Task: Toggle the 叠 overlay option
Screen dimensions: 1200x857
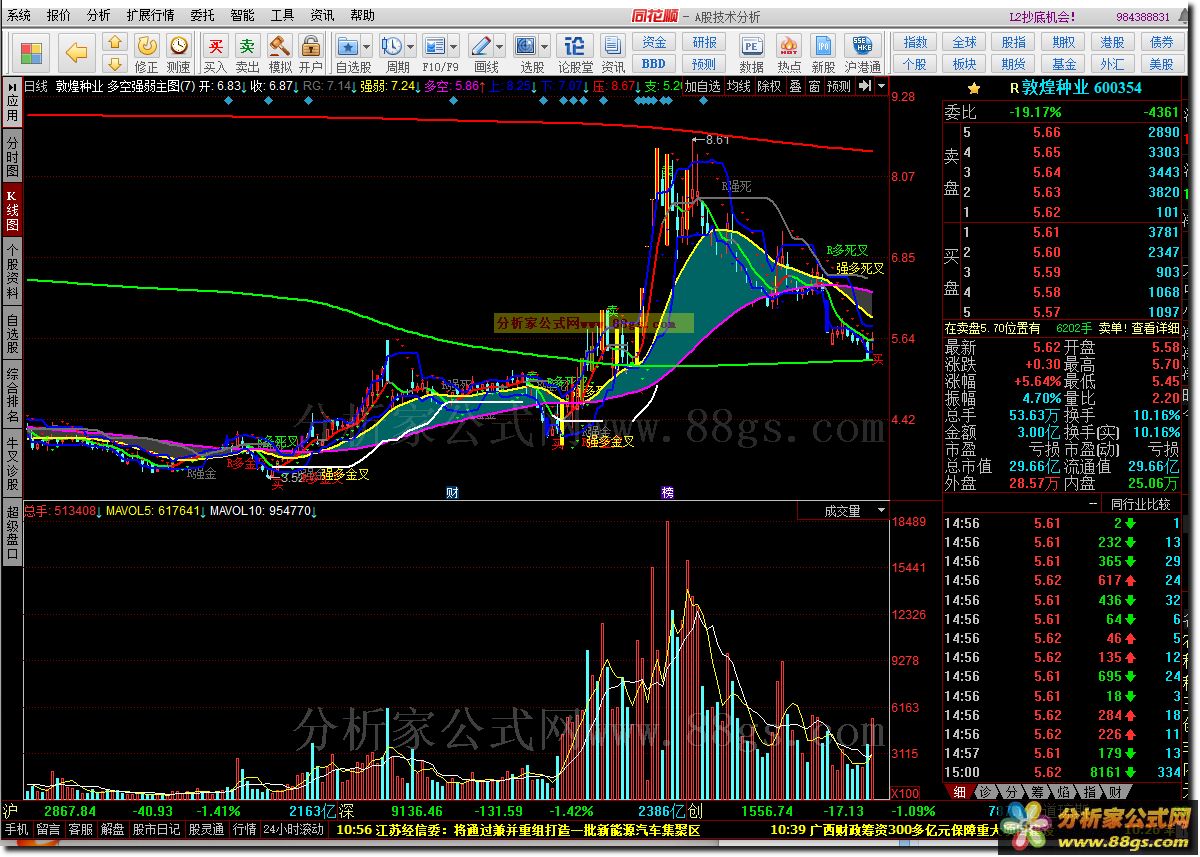Action: 795,86
